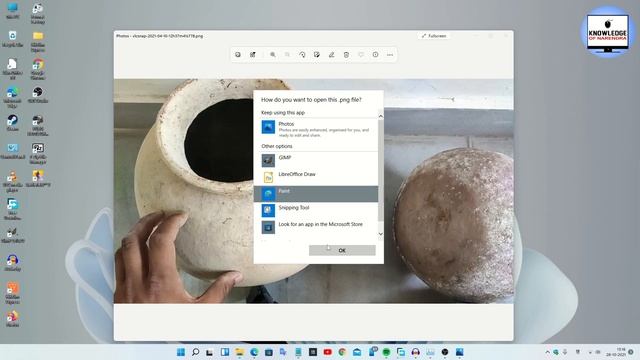This screenshot has height=360, width=640.
Task: Open the See all photos icon in toolbar
Action: tap(238, 55)
